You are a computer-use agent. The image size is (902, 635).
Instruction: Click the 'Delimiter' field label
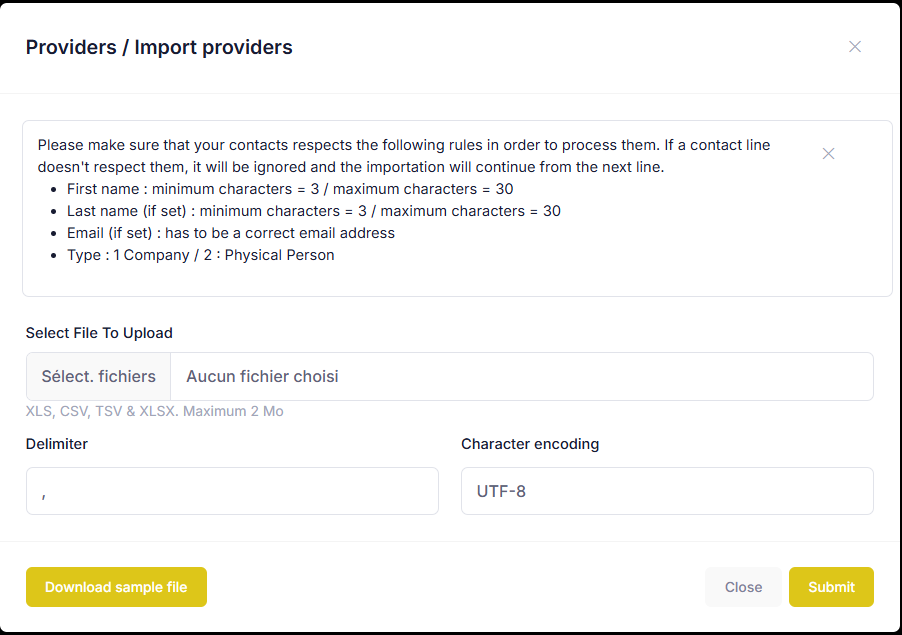tap(57, 444)
